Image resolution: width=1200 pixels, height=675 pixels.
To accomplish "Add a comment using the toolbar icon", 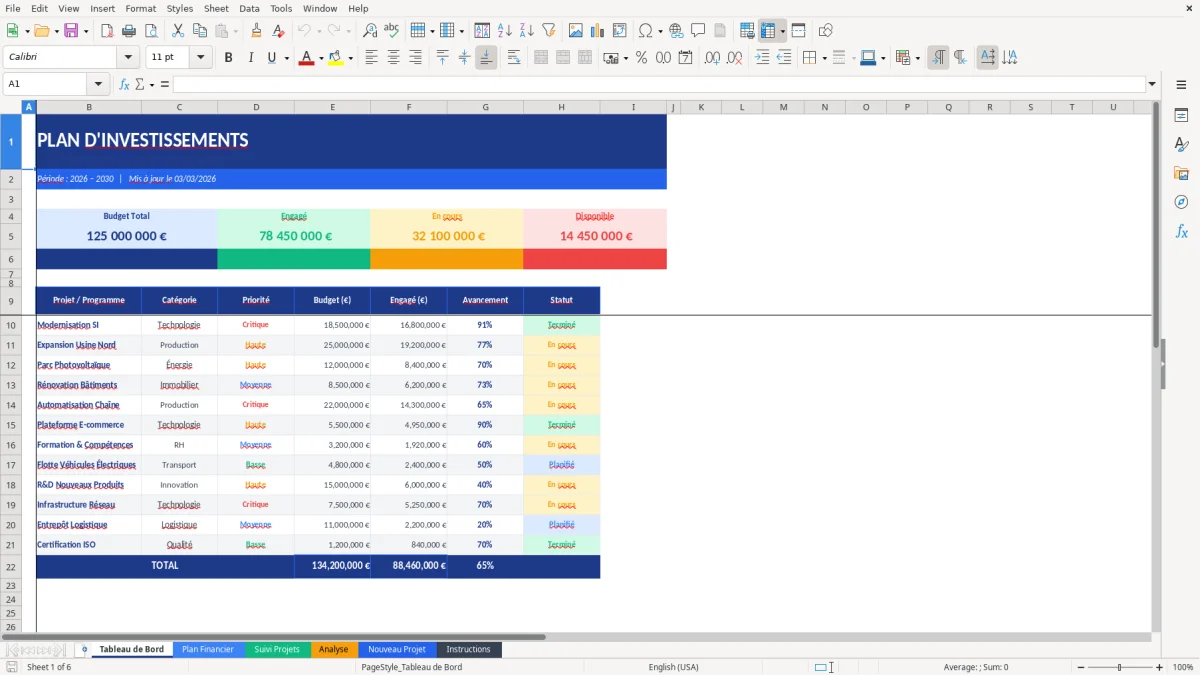I will (699, 31).
